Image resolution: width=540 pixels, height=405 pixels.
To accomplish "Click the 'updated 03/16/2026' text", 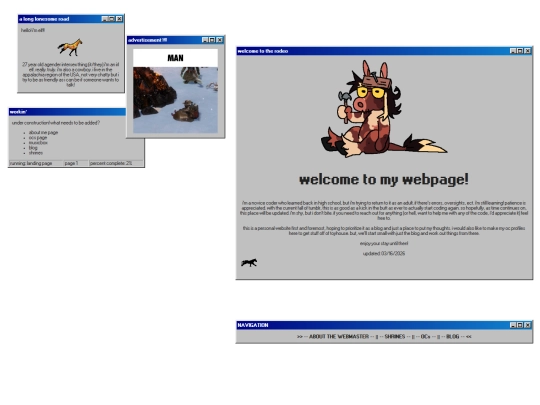I will click(384, 253).
